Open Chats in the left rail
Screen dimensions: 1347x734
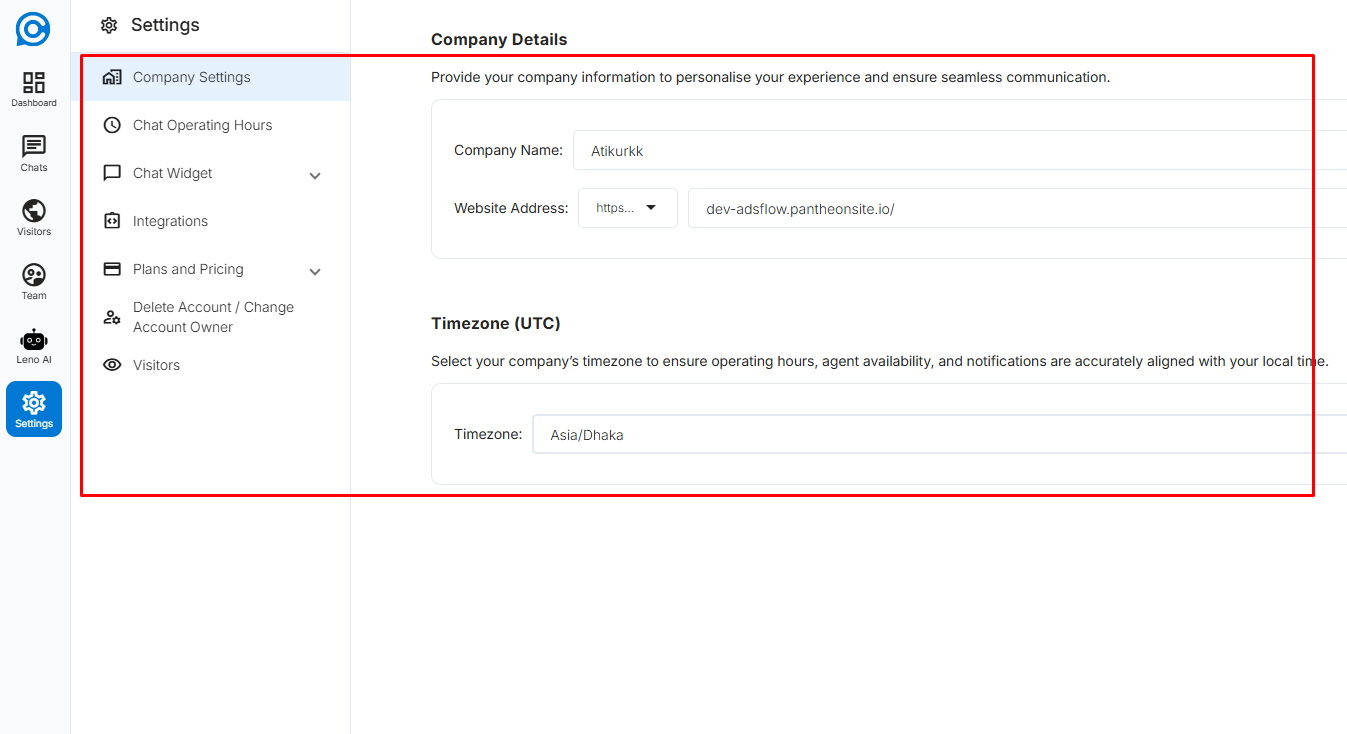tap(34, 154)
